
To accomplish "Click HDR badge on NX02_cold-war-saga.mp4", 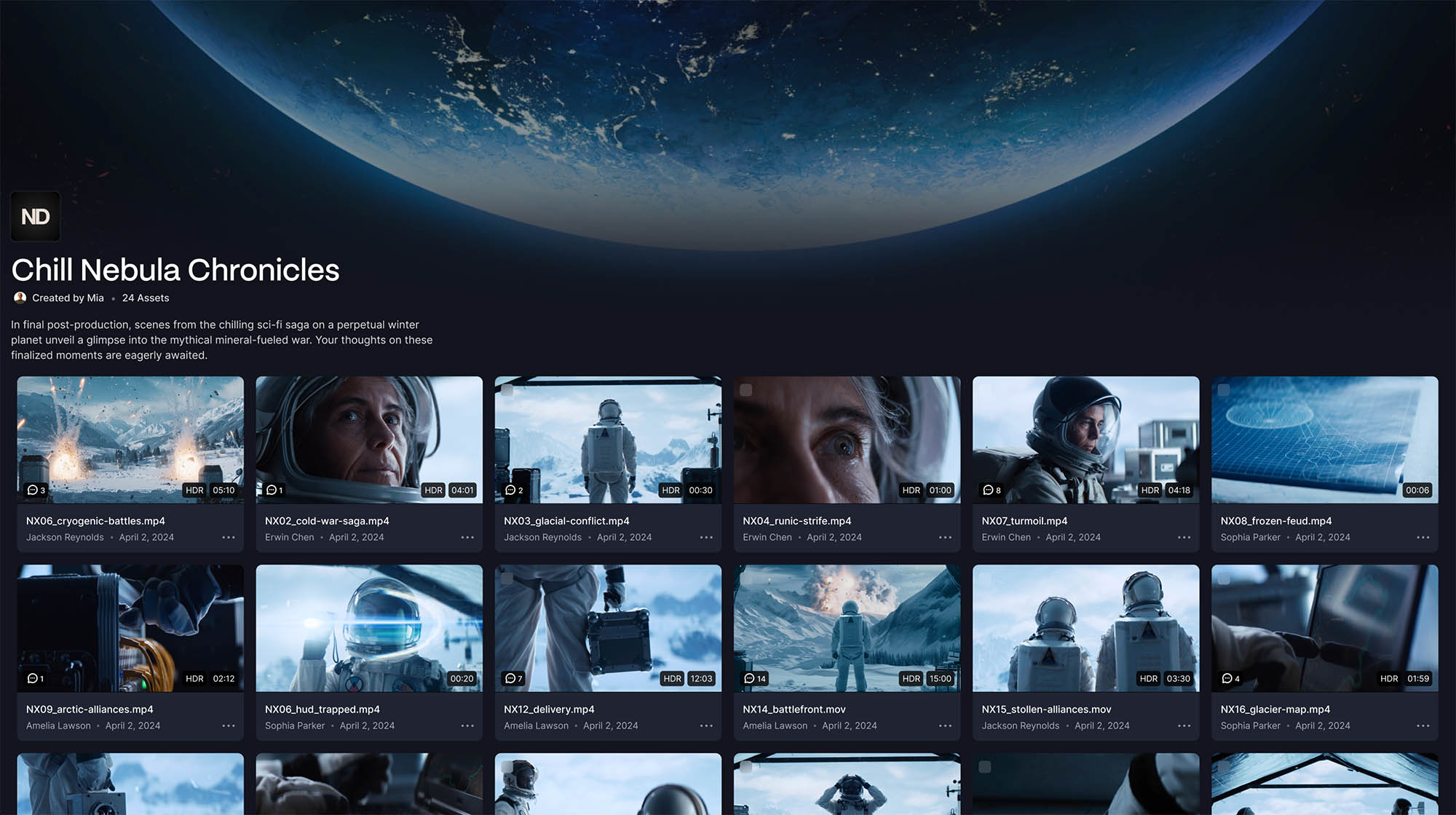I will point(433,490).
